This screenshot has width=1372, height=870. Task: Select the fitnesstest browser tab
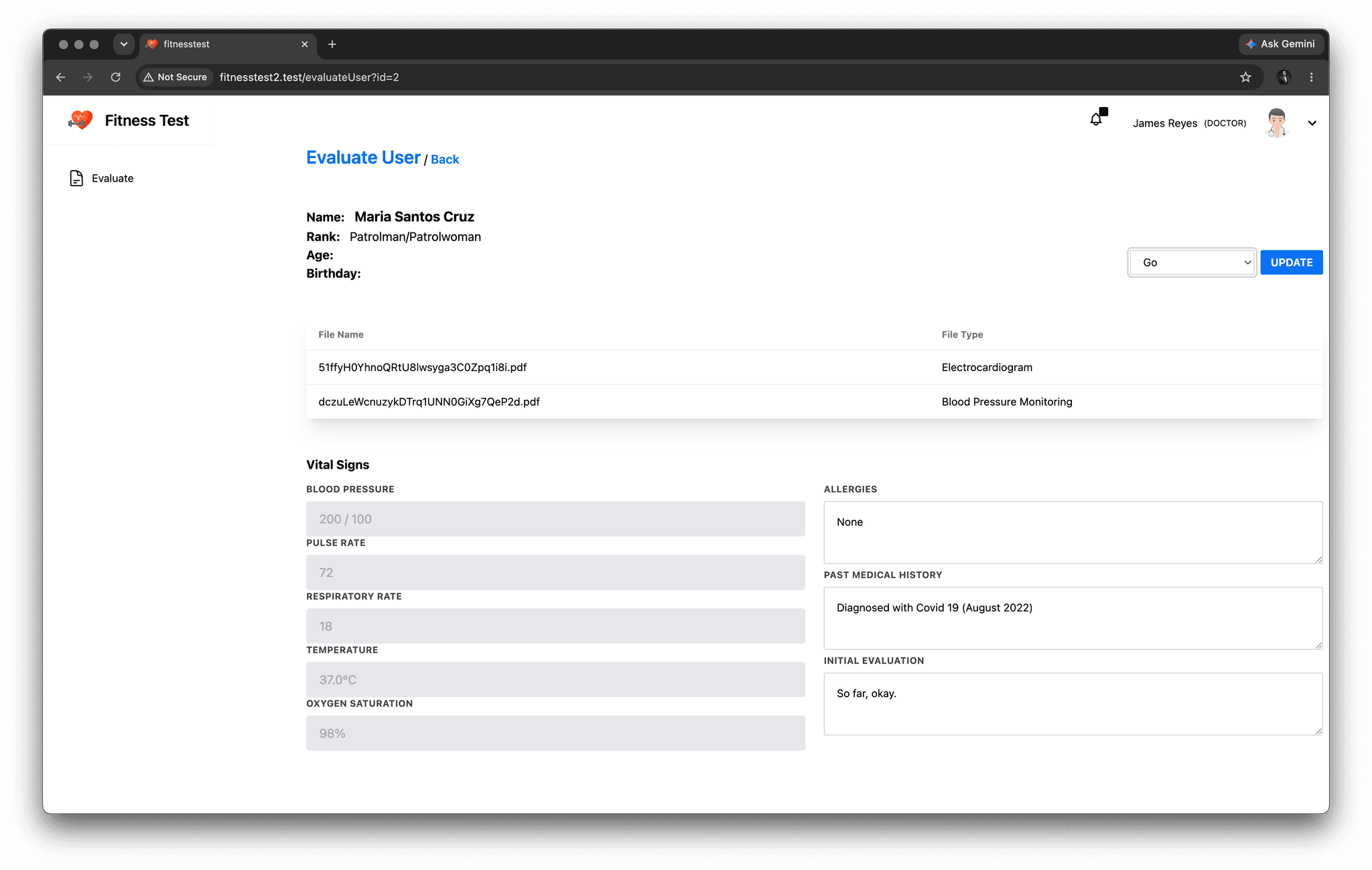coord(228,44)
